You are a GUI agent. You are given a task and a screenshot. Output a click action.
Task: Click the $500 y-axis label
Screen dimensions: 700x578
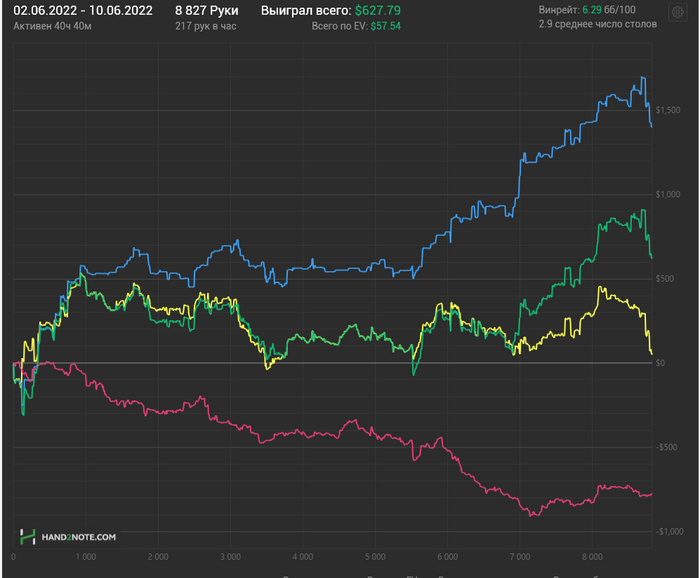point(665,279)
